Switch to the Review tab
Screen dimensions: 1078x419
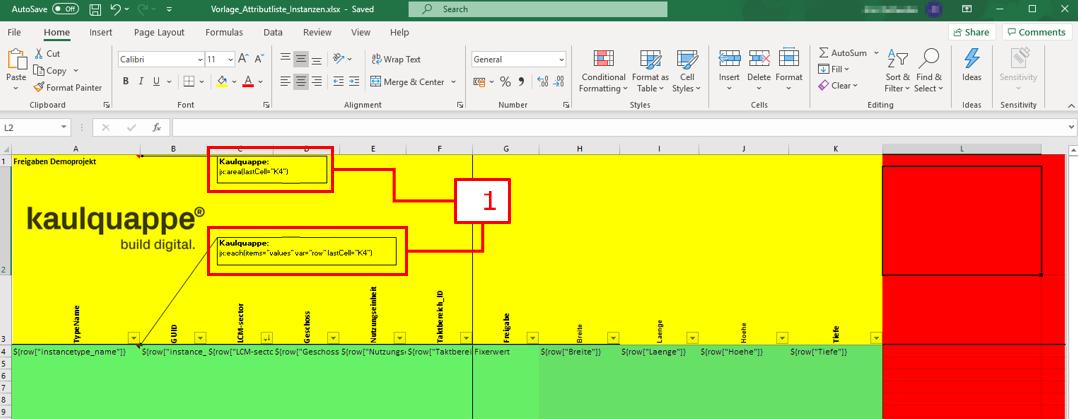coord(317,32)
